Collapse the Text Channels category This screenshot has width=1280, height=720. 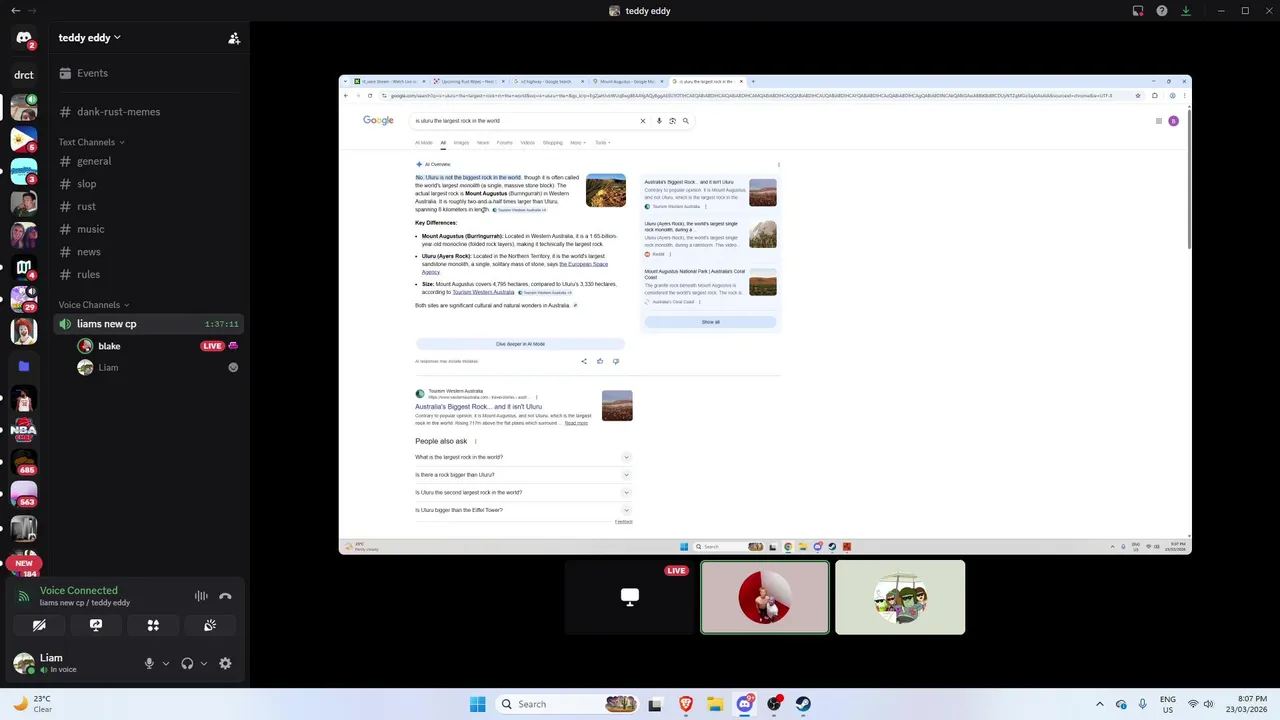point(91,142)
